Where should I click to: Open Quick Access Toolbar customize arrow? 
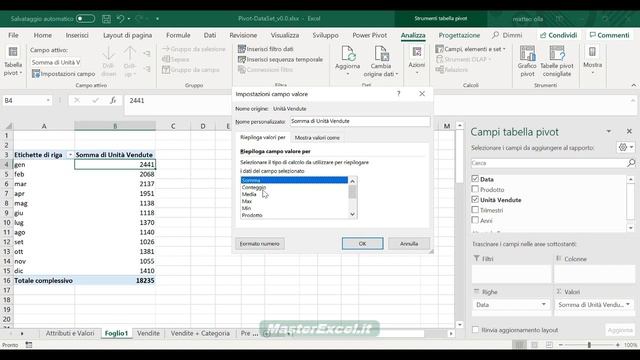157,19
